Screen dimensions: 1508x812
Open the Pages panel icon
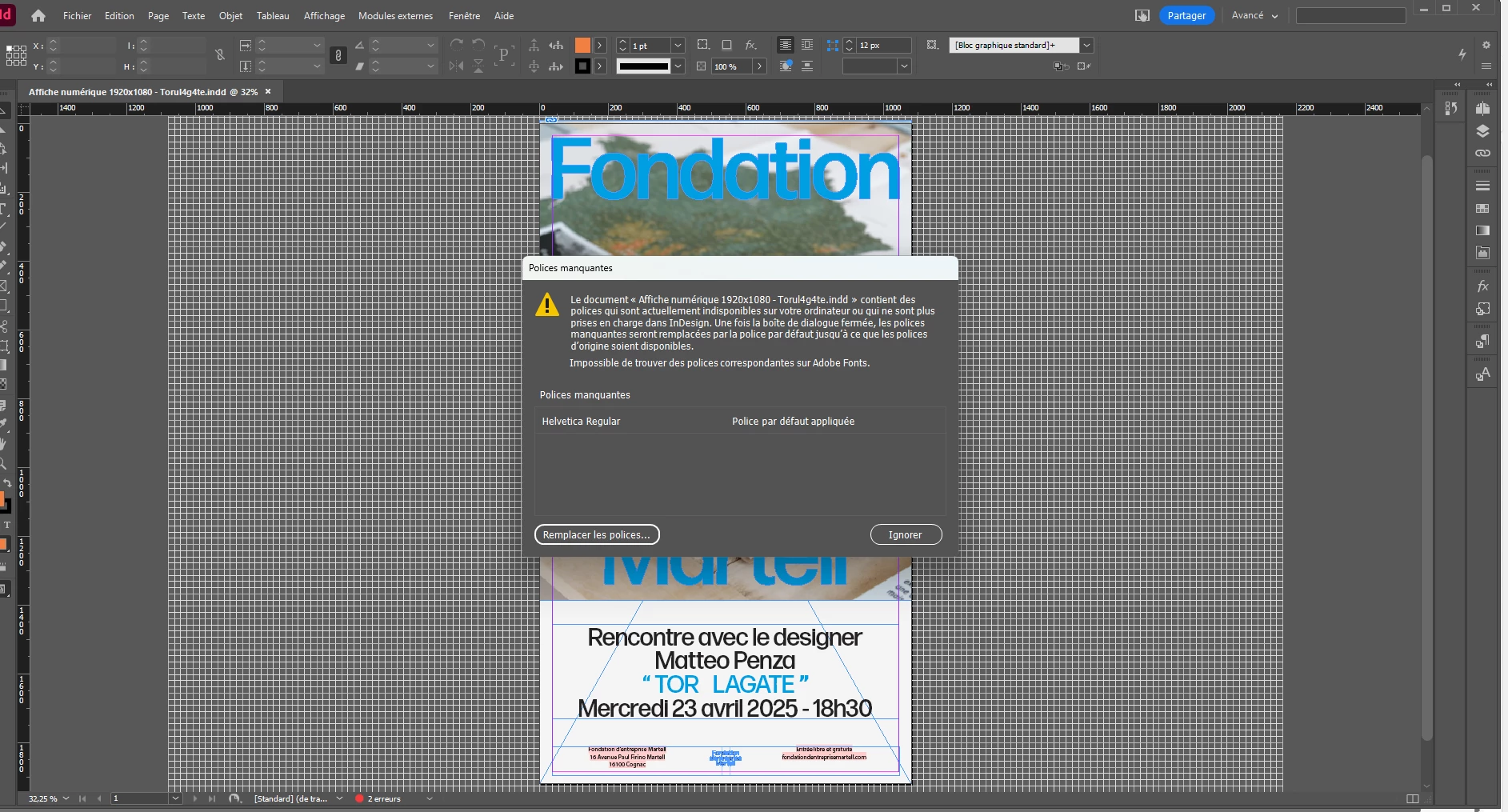(1482, 109)
